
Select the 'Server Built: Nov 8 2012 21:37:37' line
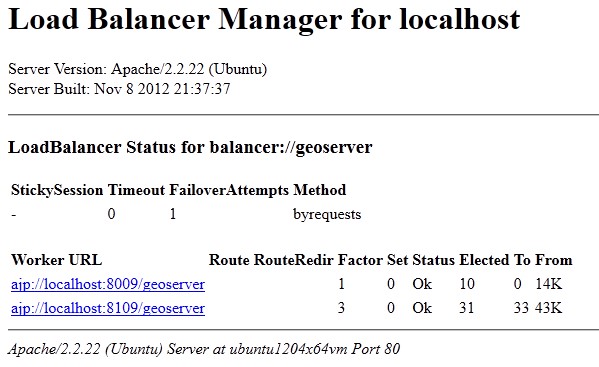tap(119, 89)
